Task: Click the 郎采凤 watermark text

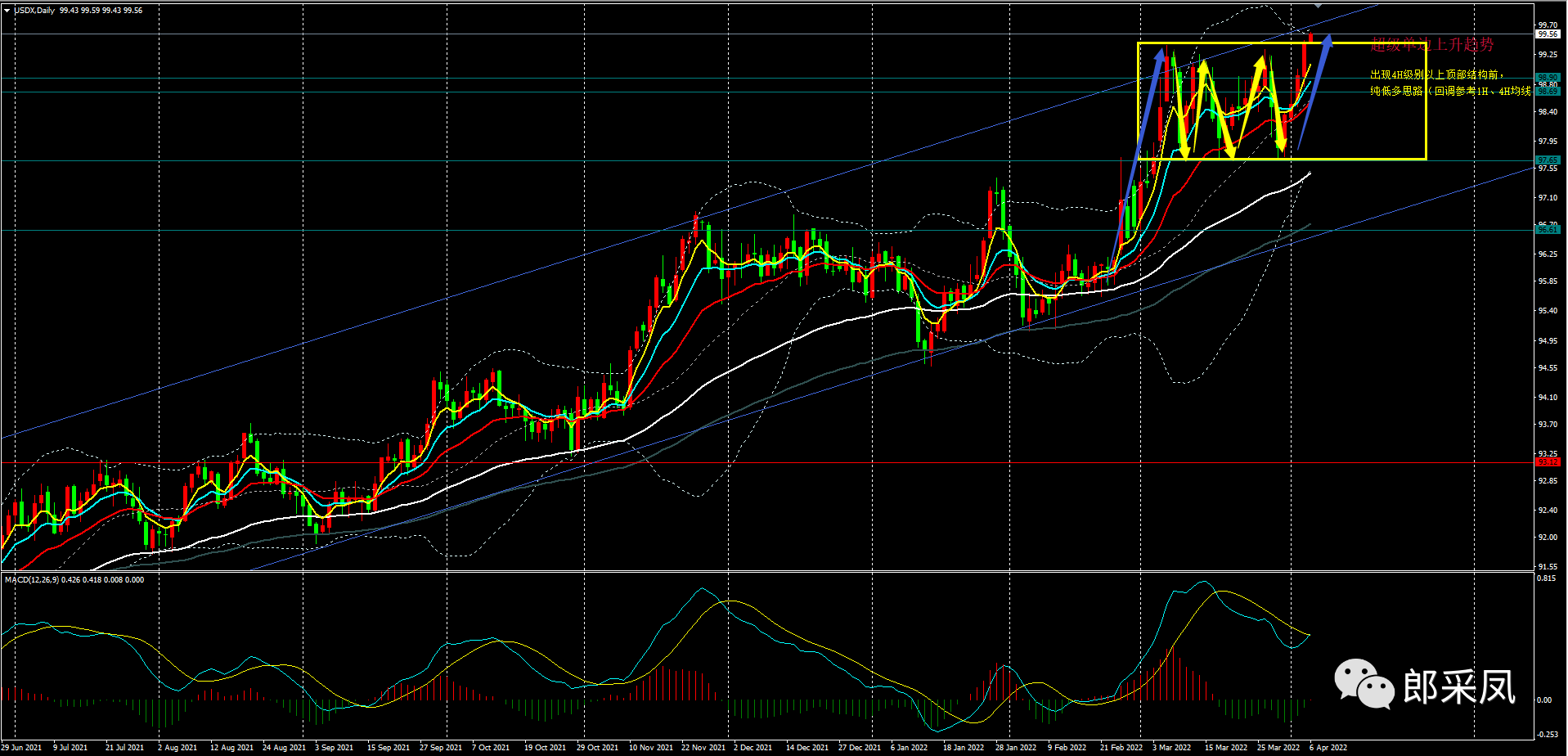Action: 1458,686
